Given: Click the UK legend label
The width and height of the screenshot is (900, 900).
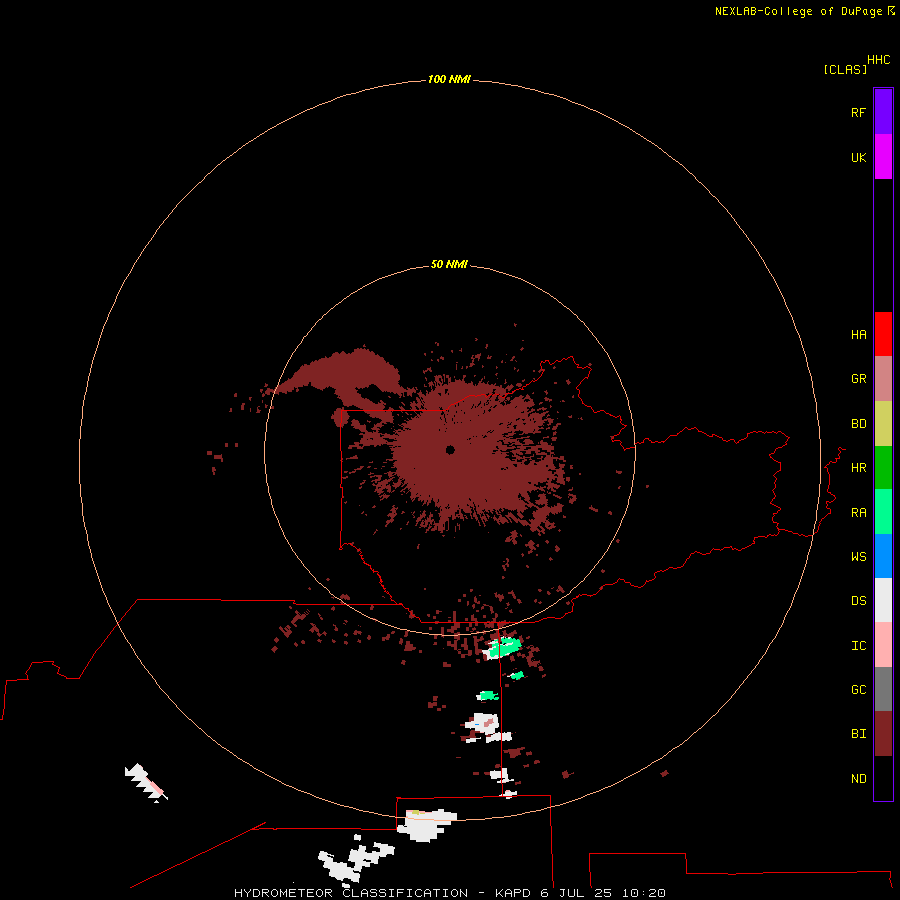Looking at the screenshot, I should (859, 157).
